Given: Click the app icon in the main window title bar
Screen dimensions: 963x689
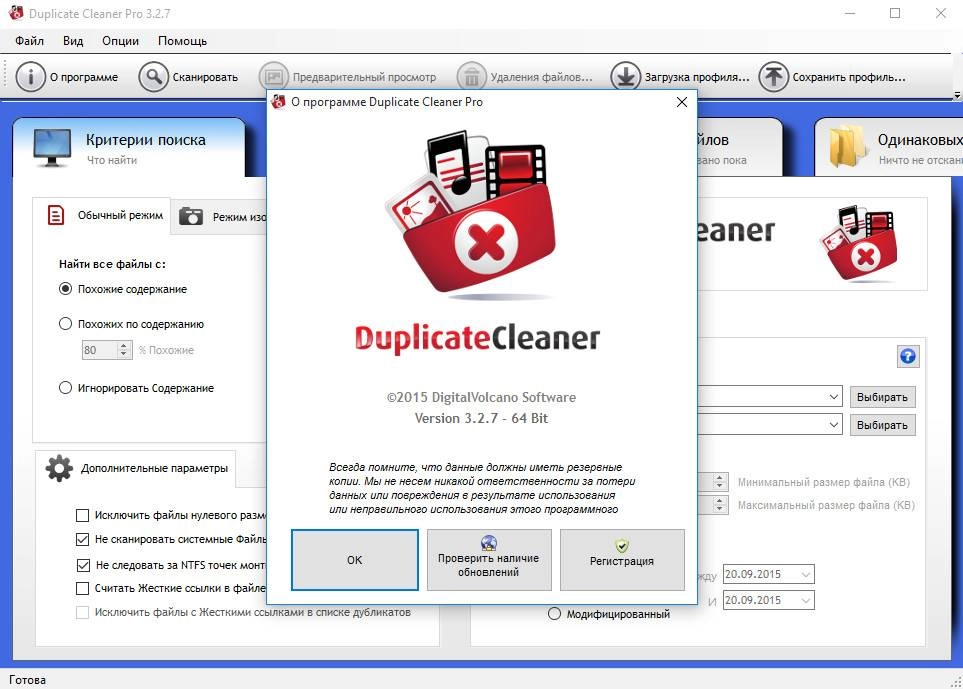Looking at the screenshot, I should (x=16, y=13).
